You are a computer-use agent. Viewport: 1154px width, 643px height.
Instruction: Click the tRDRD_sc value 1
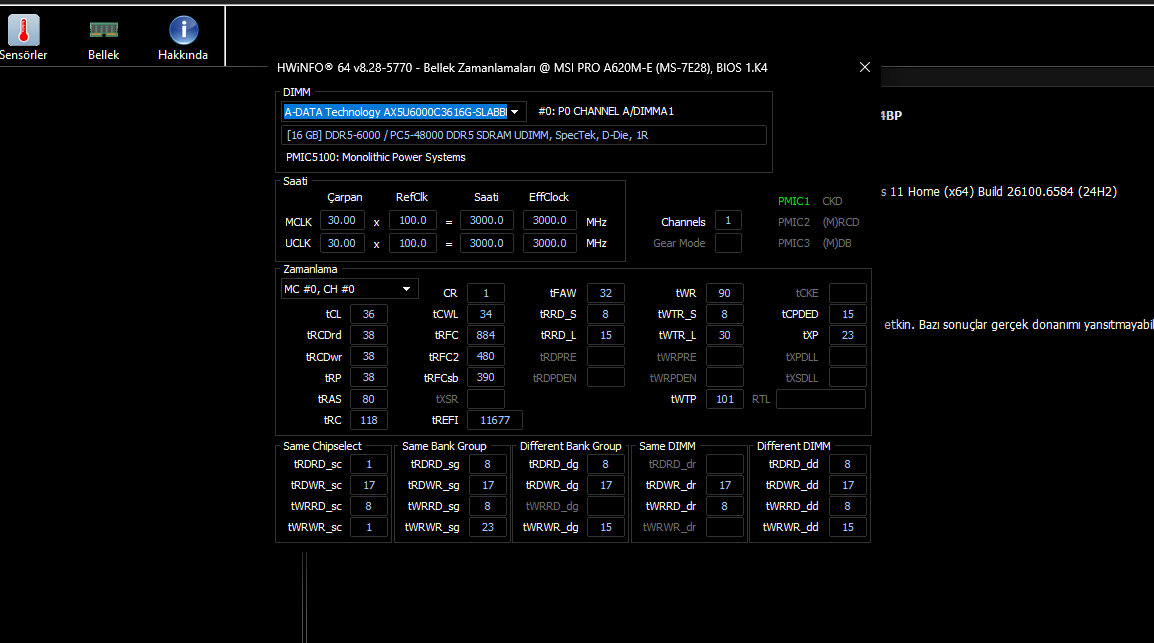pyautogui.click(x=369, y=464)
